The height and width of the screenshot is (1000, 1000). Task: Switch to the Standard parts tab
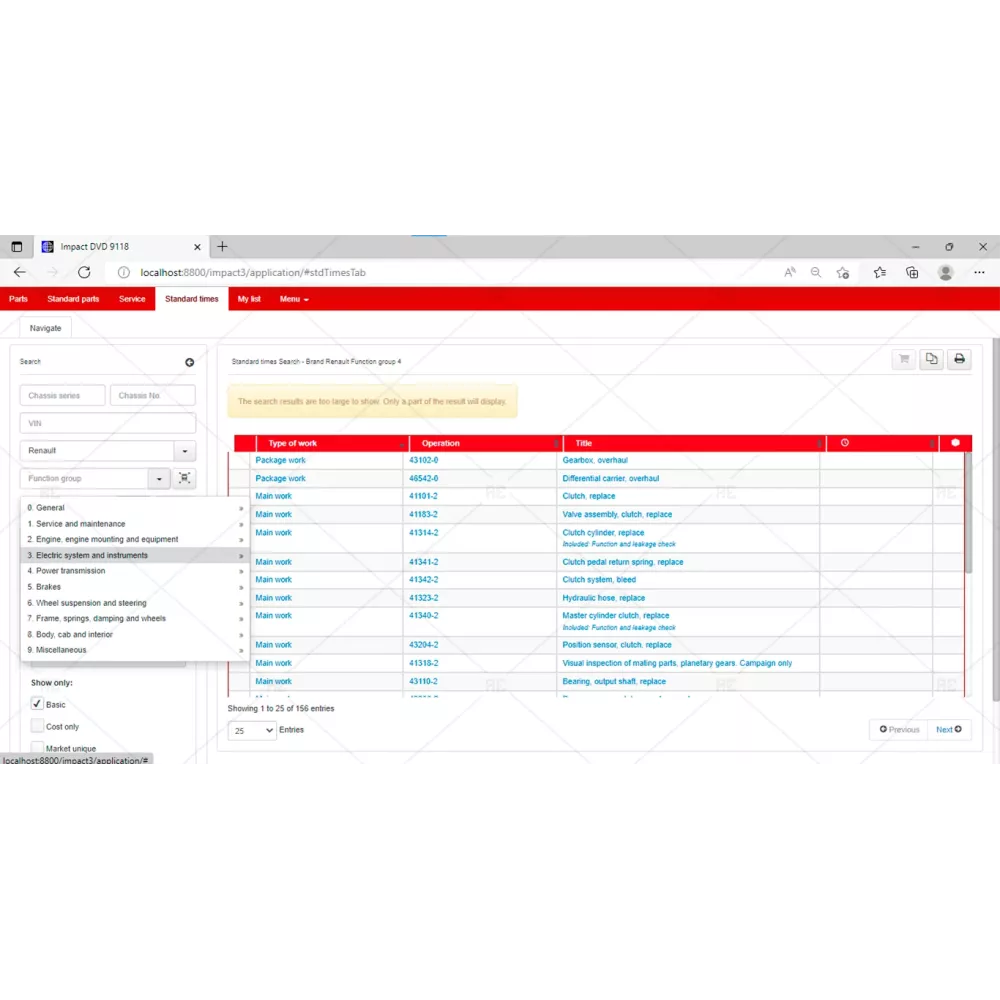tap(73, 299)
